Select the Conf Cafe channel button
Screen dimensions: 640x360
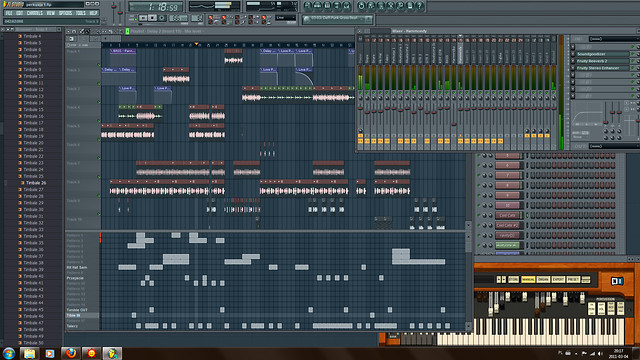pyautogui.click(x=508, y=215)
